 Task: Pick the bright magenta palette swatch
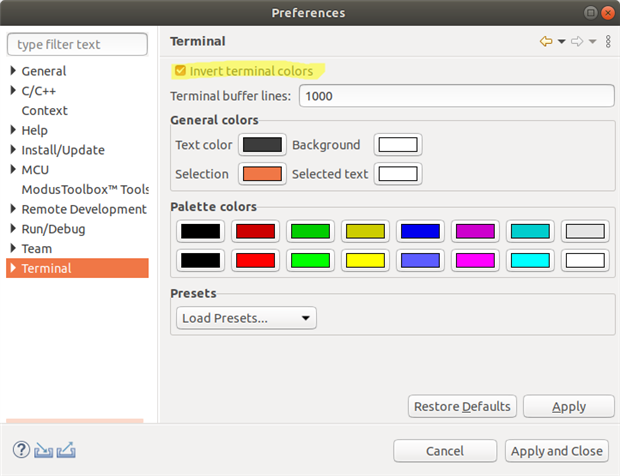click(475, 260)
